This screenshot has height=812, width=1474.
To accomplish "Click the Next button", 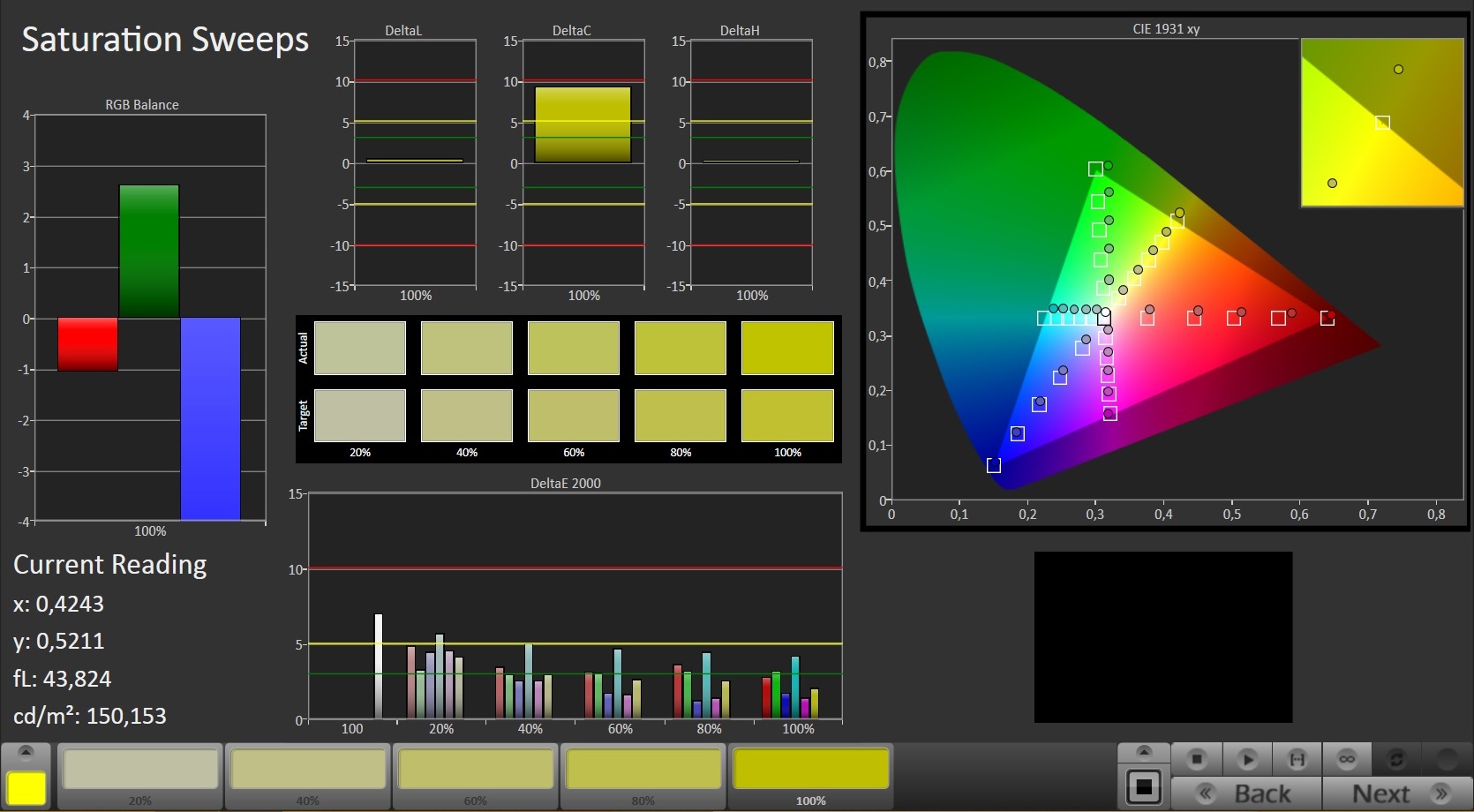I will click(x=1397, y=793).
